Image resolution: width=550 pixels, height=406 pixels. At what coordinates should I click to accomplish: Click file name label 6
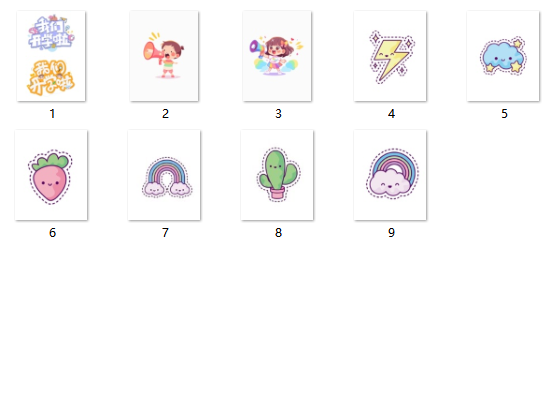coord(52,233)
